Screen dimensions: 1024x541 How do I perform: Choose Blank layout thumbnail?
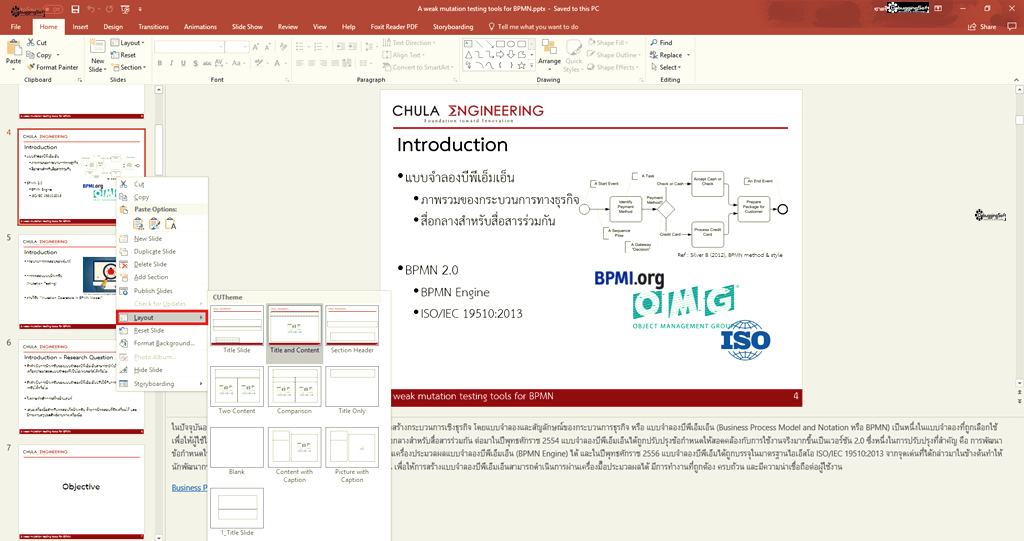click(237, 451)
